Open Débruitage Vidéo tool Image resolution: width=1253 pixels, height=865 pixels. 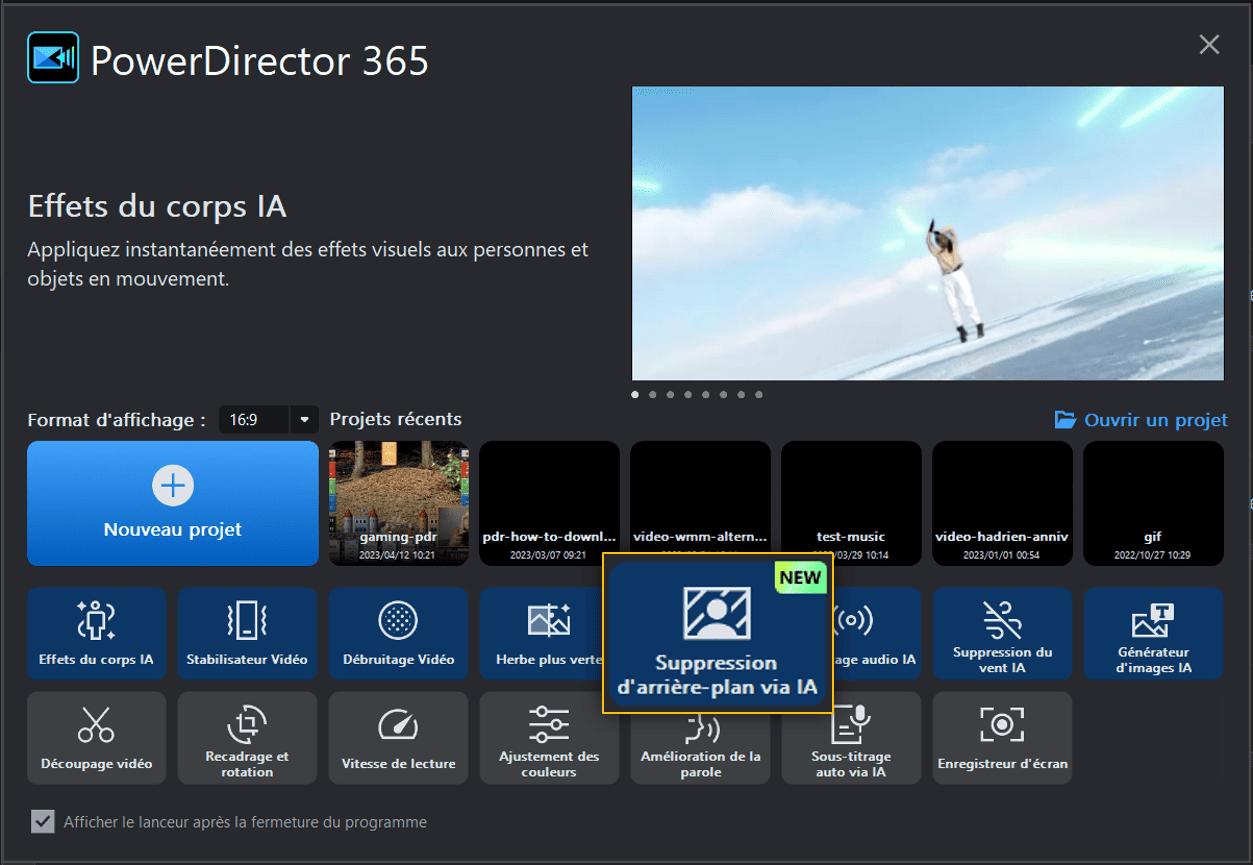398,633
